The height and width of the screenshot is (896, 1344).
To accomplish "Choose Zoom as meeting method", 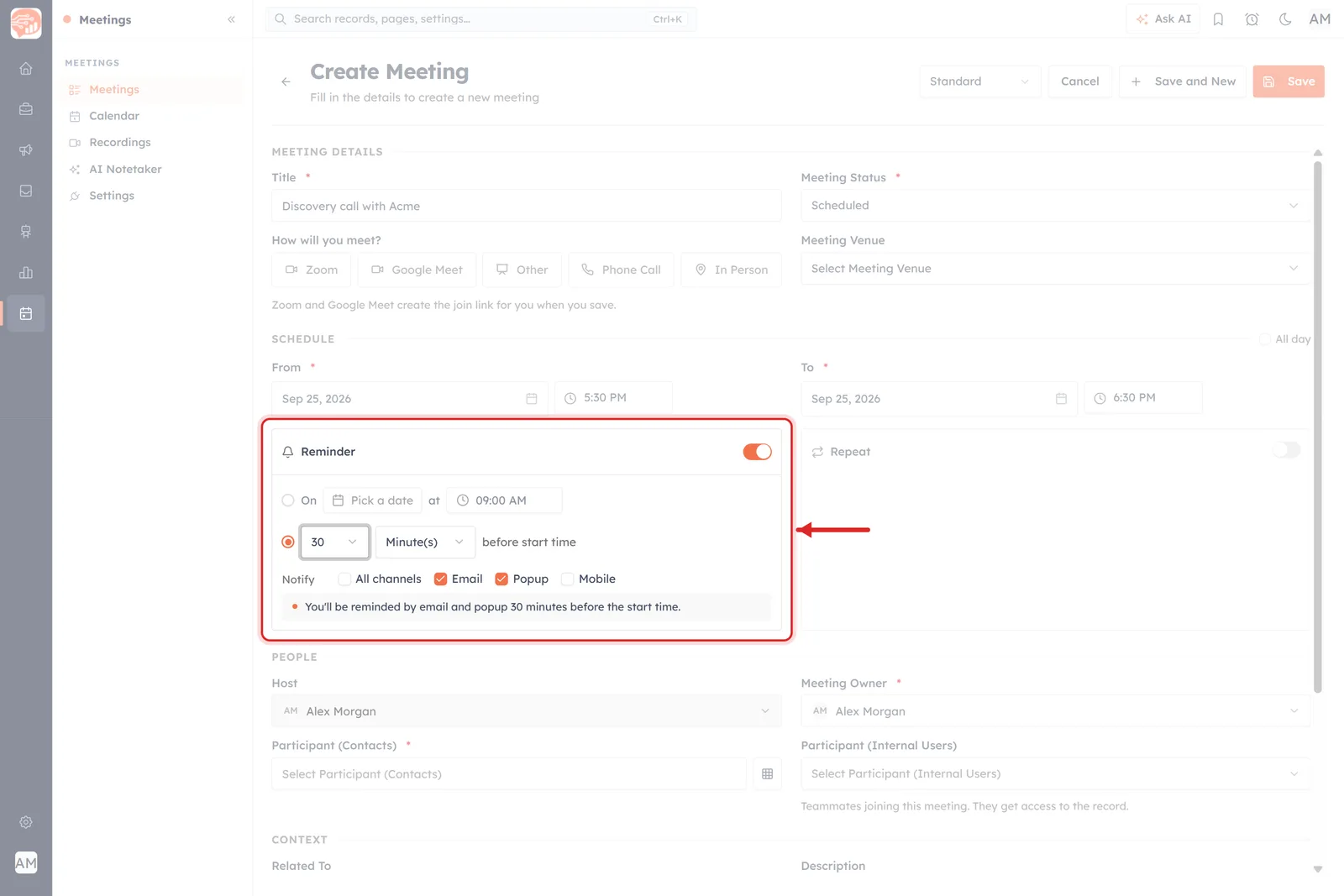I will (x=312, y=270).
